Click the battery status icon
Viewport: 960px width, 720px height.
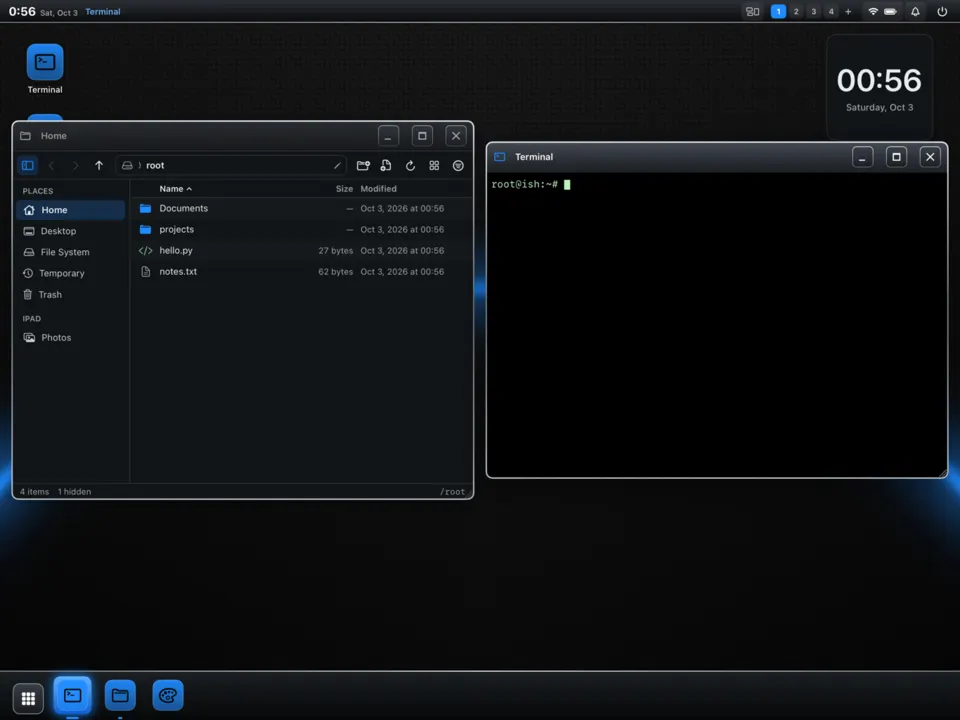[x=891, y=11]
